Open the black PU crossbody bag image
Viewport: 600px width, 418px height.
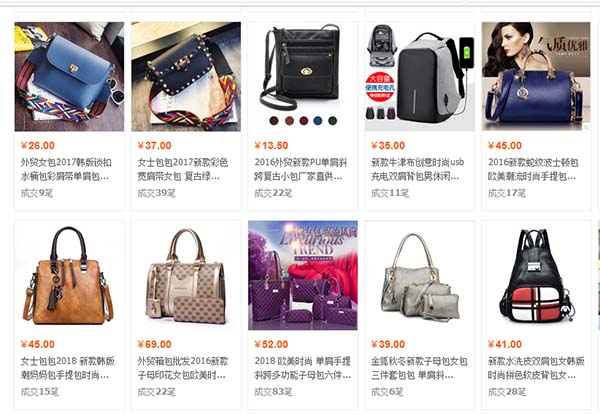point(303,77)
